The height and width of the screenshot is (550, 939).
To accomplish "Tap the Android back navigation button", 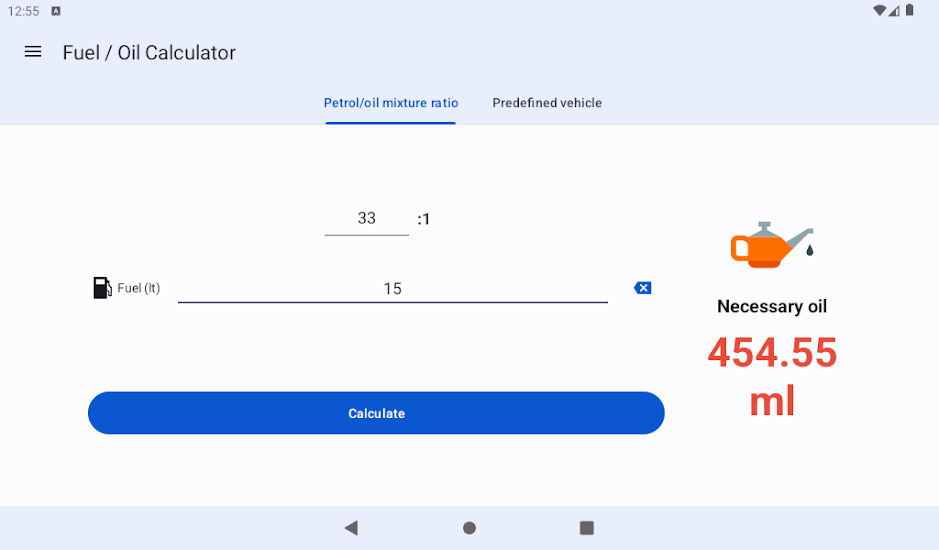I will (352, 528).
